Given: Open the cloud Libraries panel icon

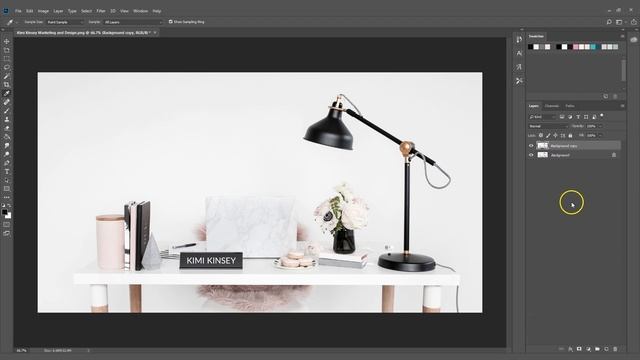Looking at the screenshot, I should pyautogui.click(x=633, y=40).
